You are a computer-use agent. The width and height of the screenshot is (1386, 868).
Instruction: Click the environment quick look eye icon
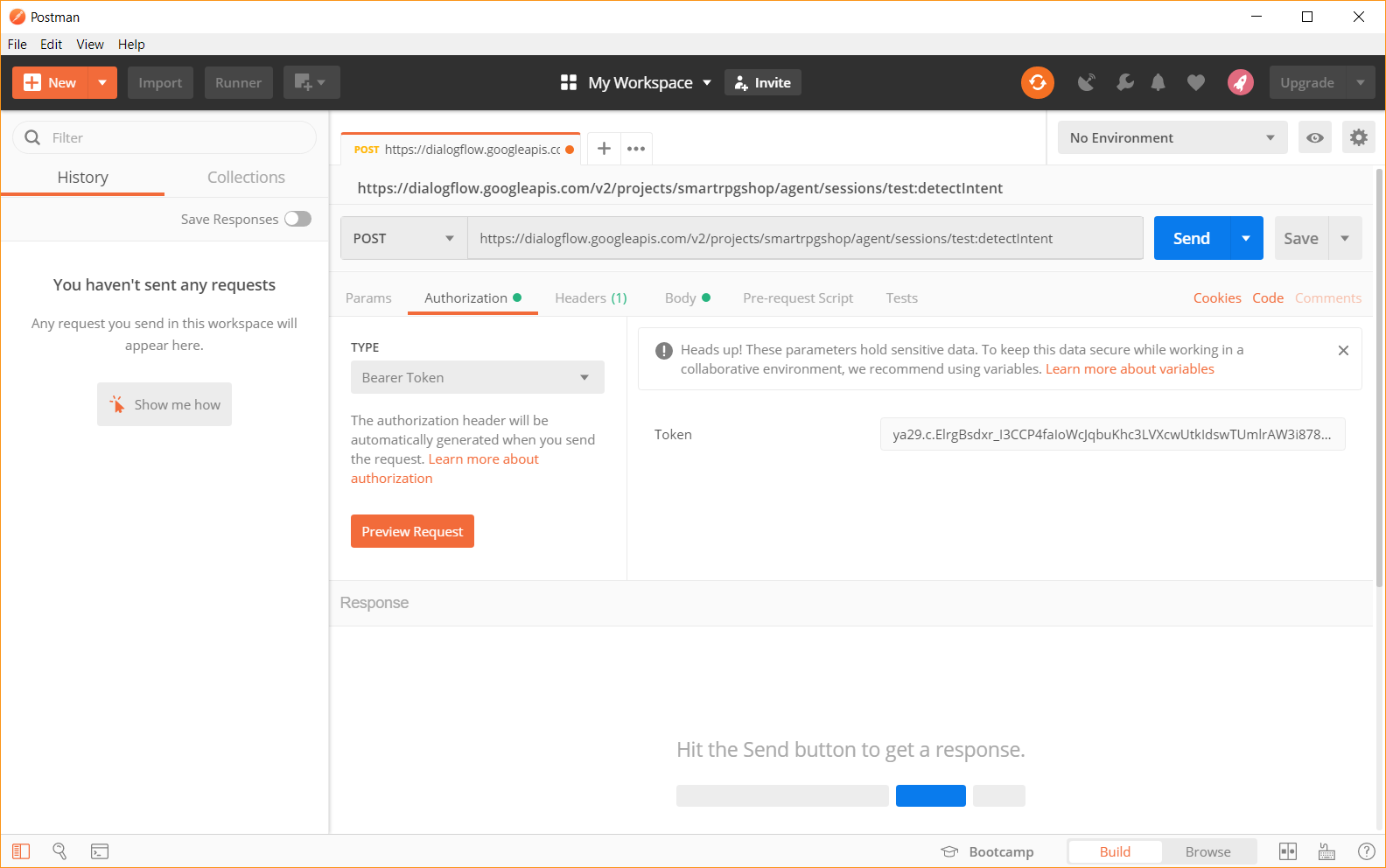coord(1314,137)
